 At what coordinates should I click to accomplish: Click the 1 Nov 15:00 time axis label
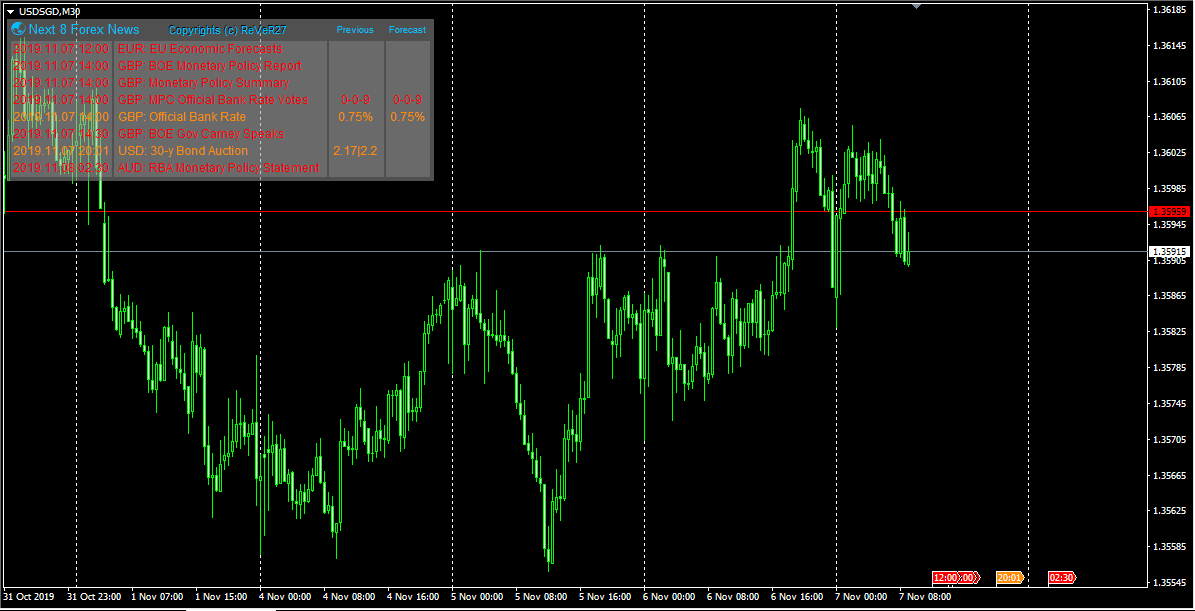(221, 597)
